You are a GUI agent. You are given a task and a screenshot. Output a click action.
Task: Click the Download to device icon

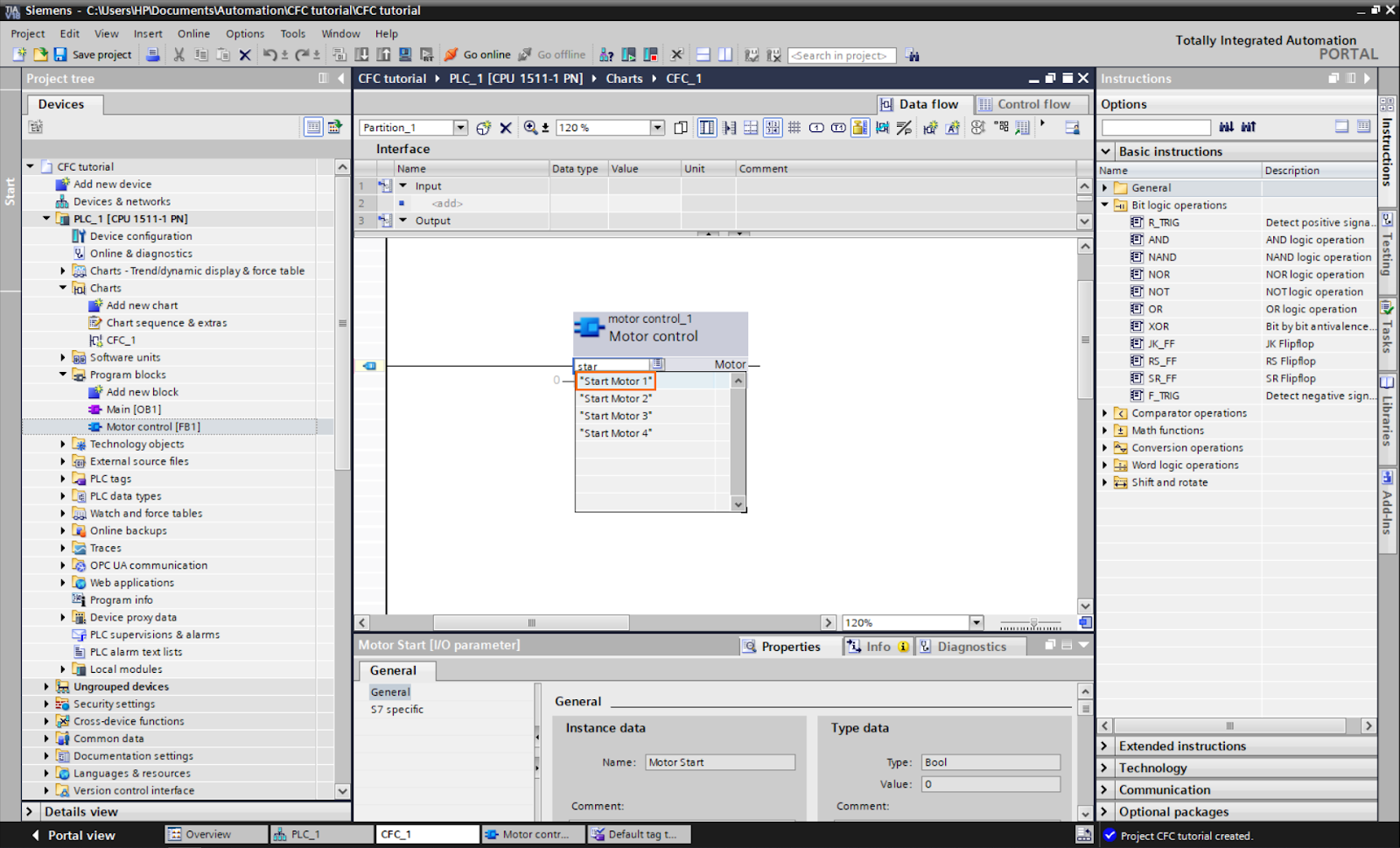point(361,54)
